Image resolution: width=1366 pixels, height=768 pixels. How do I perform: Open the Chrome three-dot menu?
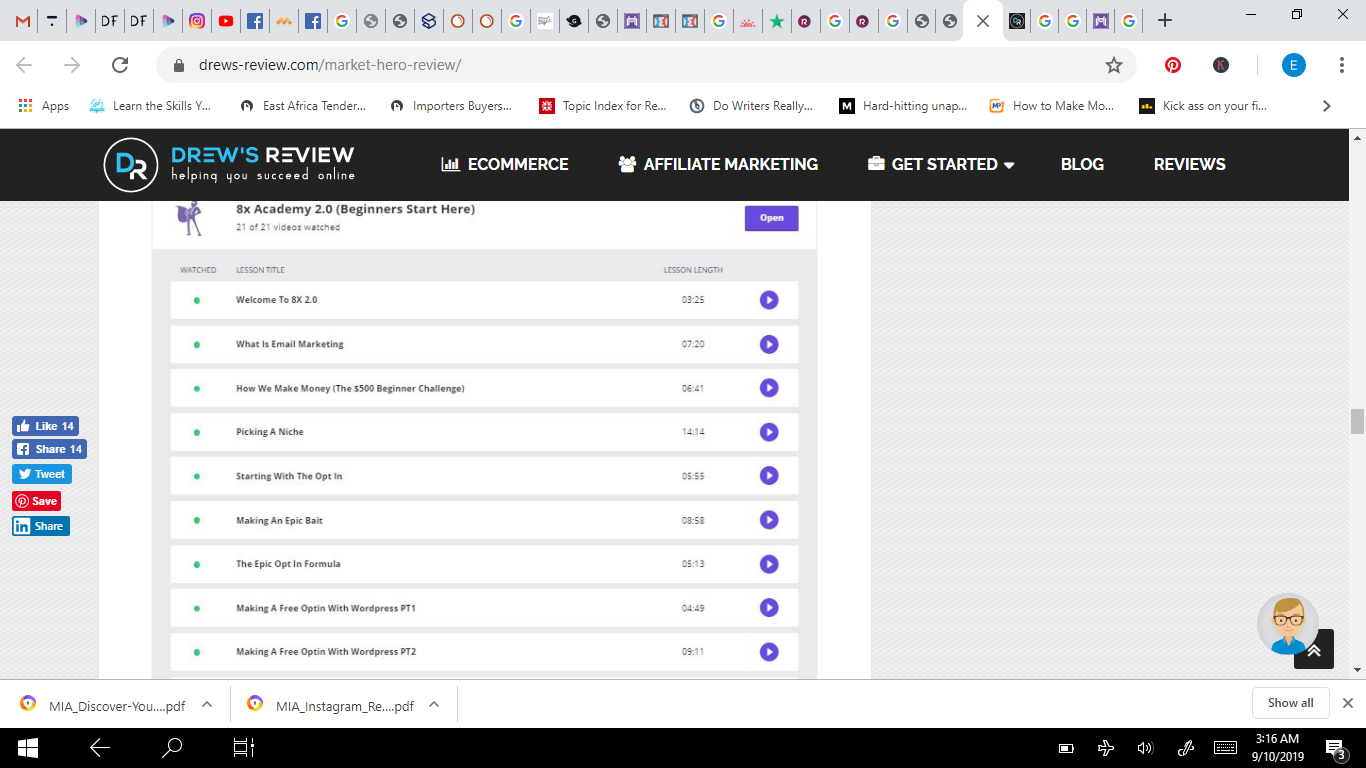[1342, 65]
